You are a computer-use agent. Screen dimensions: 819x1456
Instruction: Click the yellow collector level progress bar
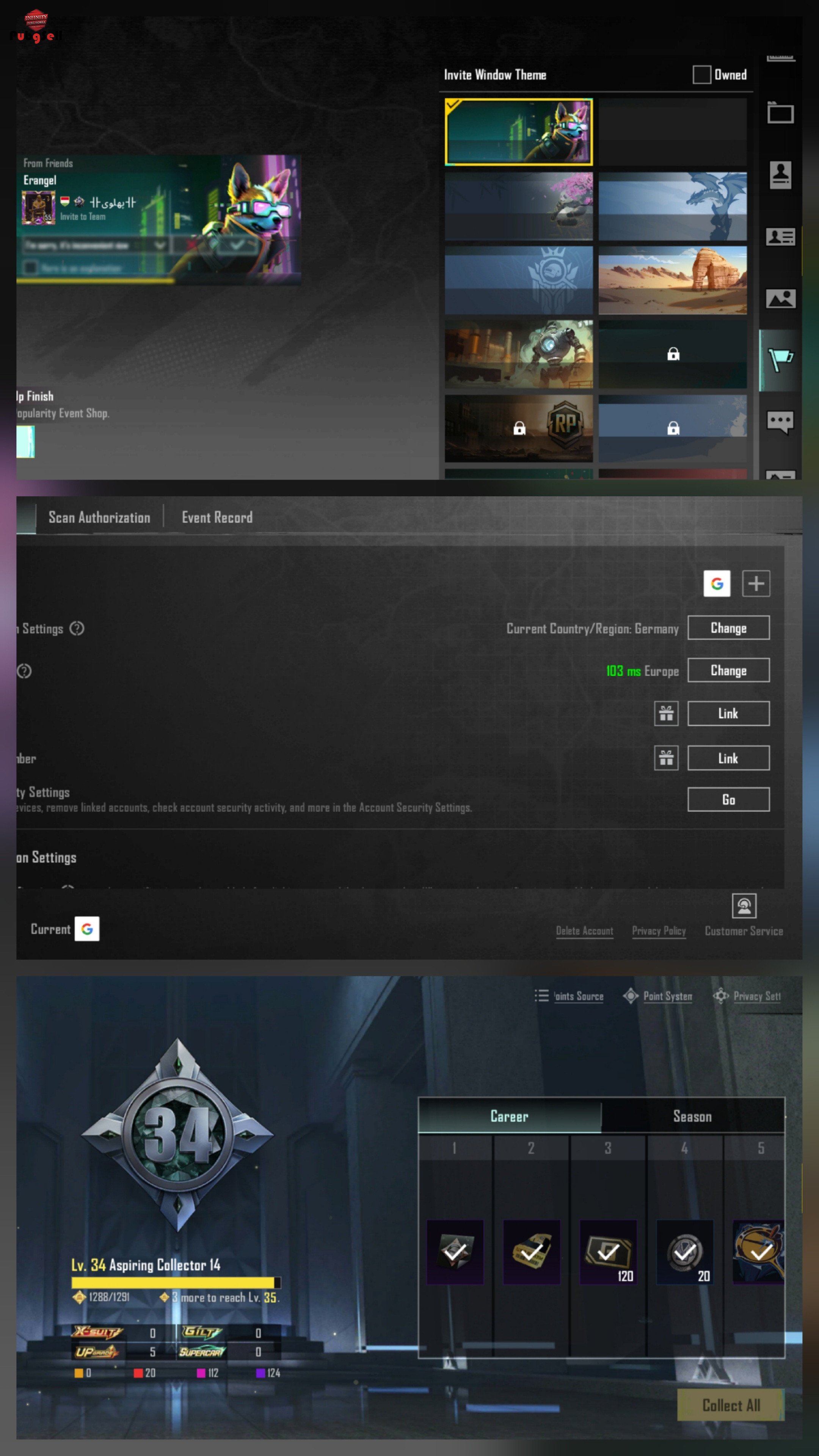click(x=176, y=1282)
